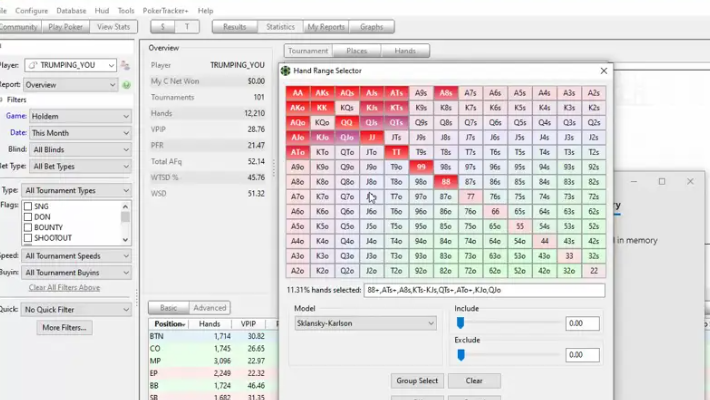710x400 pixels.
Task: Open the Bet Type dropdown
Action: pos(81,167)
